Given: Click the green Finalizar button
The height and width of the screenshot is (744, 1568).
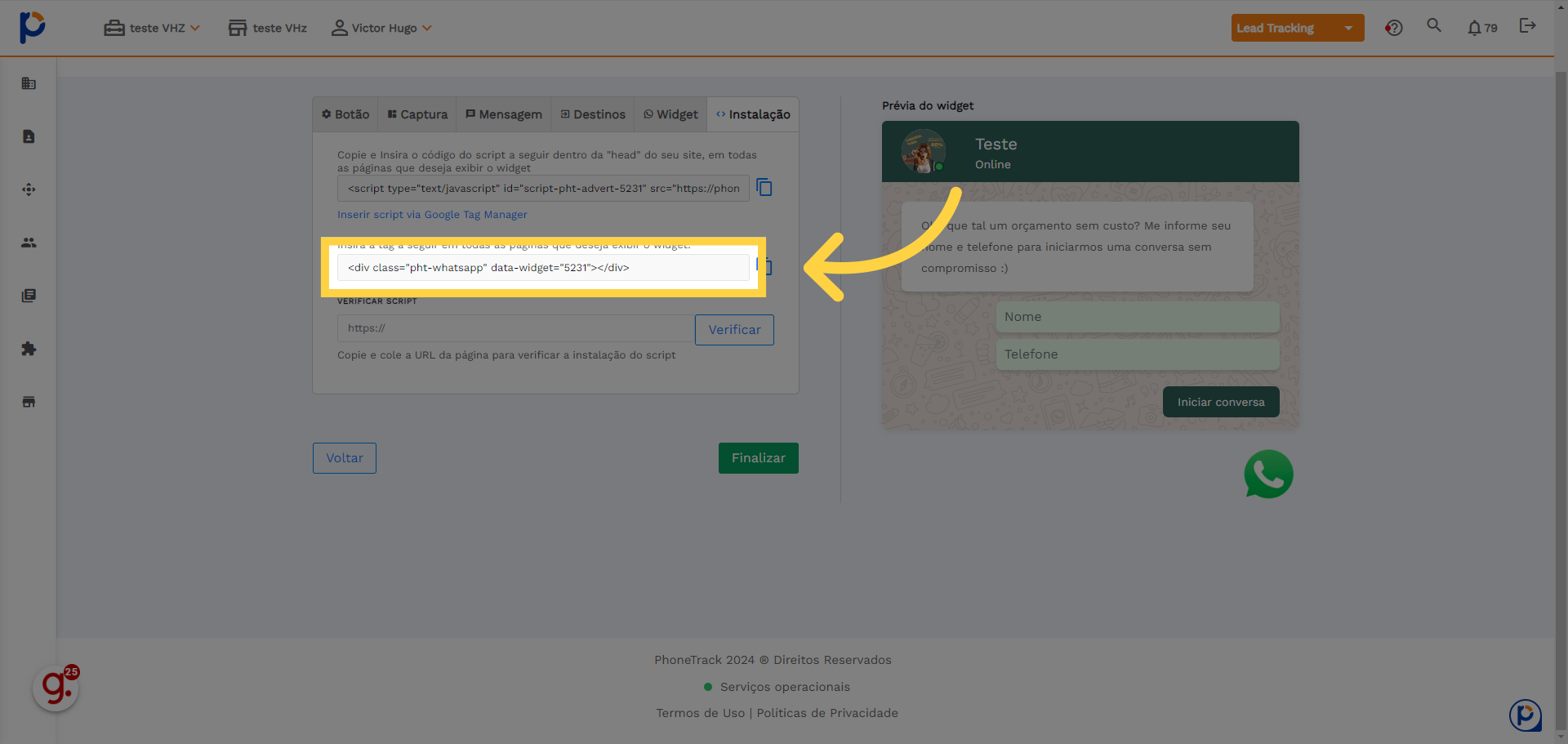Looking at the screenshot, I should [759, 458].
